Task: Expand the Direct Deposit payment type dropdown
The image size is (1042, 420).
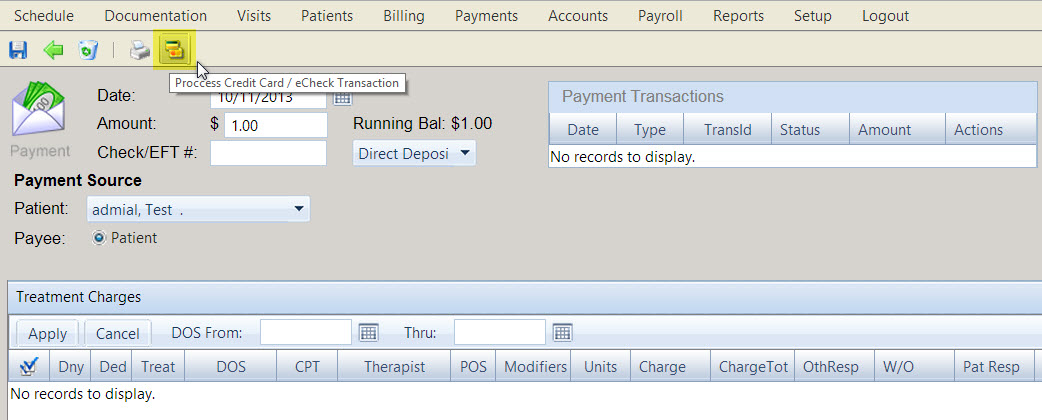Action: pos(465,153)
